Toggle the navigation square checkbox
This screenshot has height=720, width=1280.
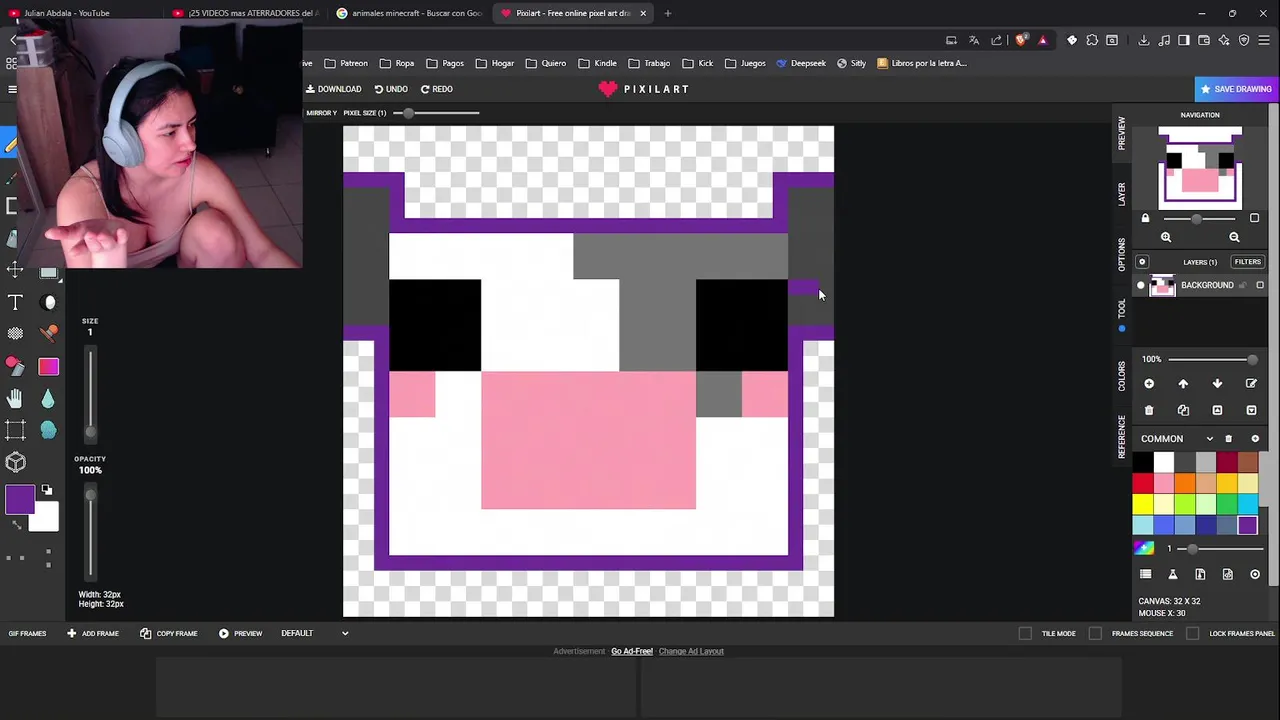(1254, 218)
